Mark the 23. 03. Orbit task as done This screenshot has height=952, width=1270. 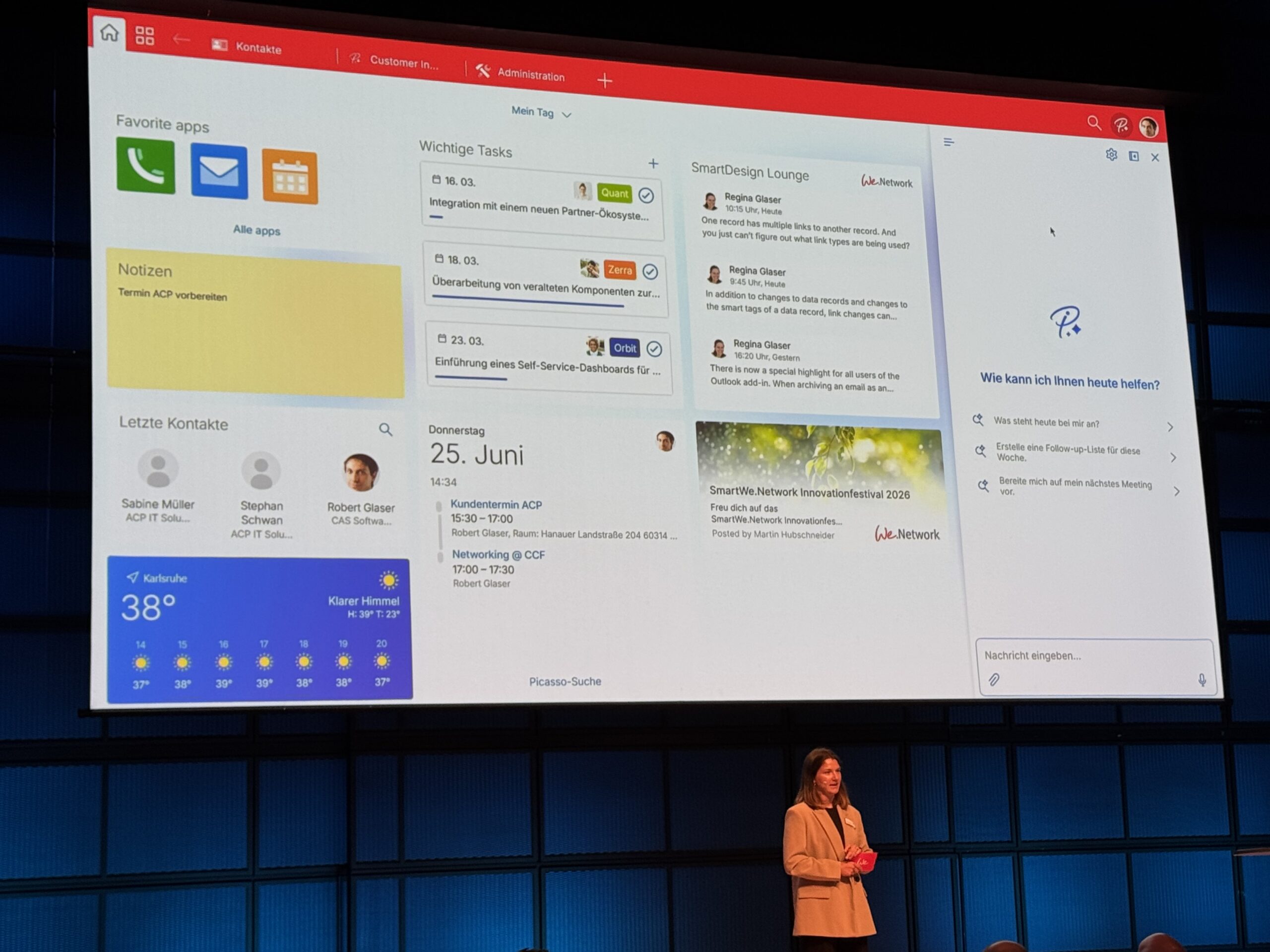(654, 349)
